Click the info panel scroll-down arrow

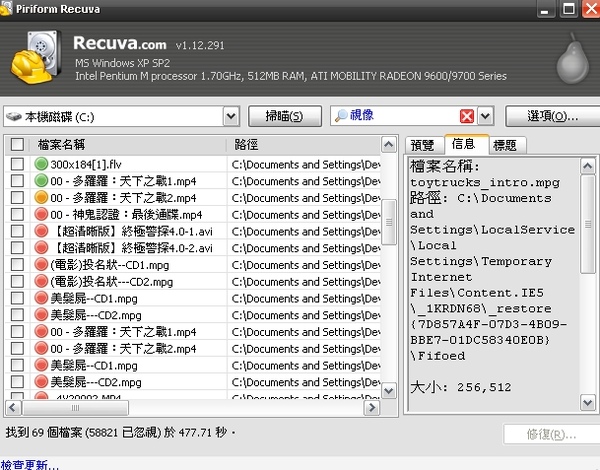click(588, 403)
